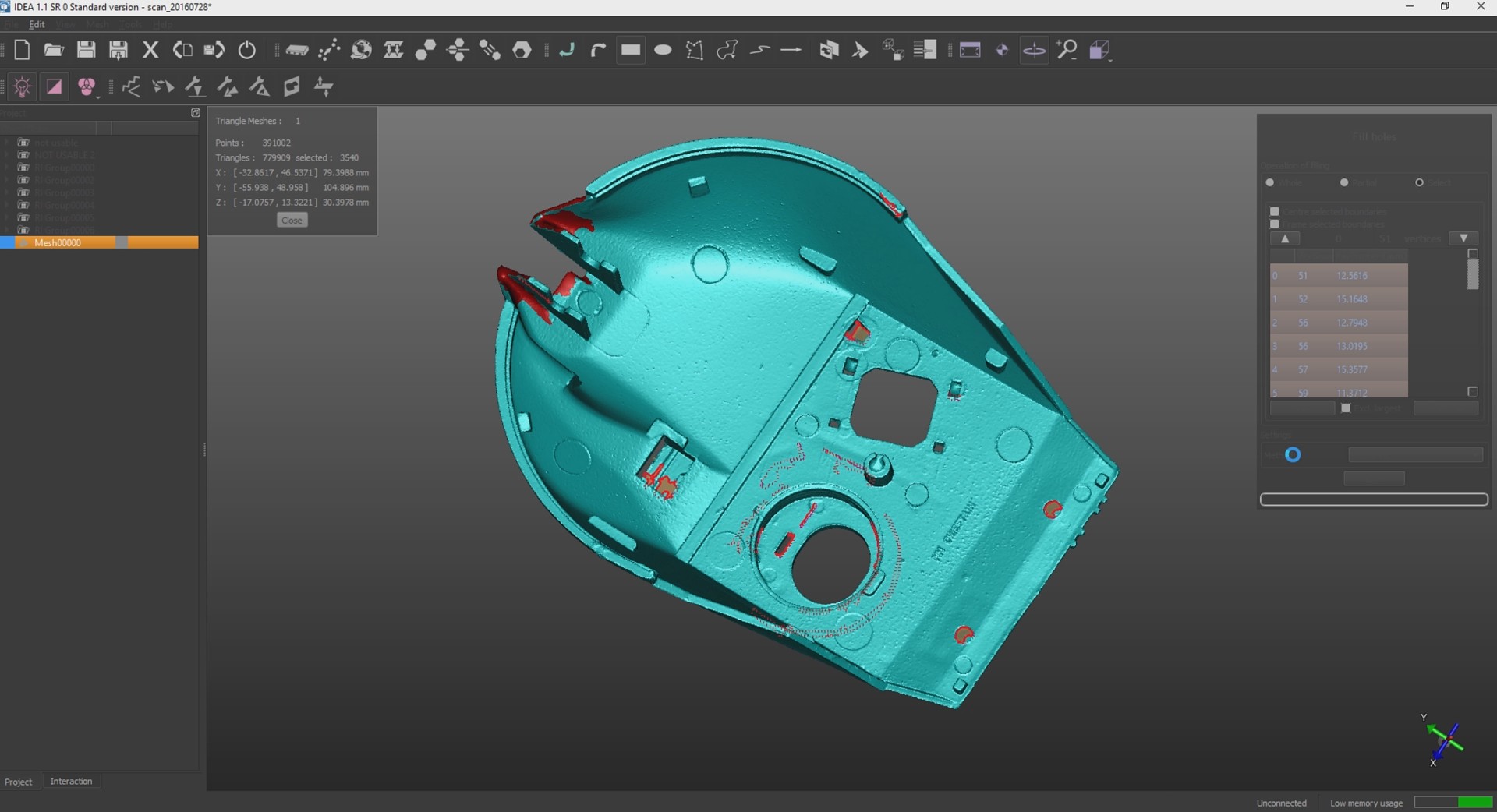This screenshot has width=1497, height=812.
Task: Click the hole list scrollbar thumb
Action: pyautogui.click(x=1473, y=274)
